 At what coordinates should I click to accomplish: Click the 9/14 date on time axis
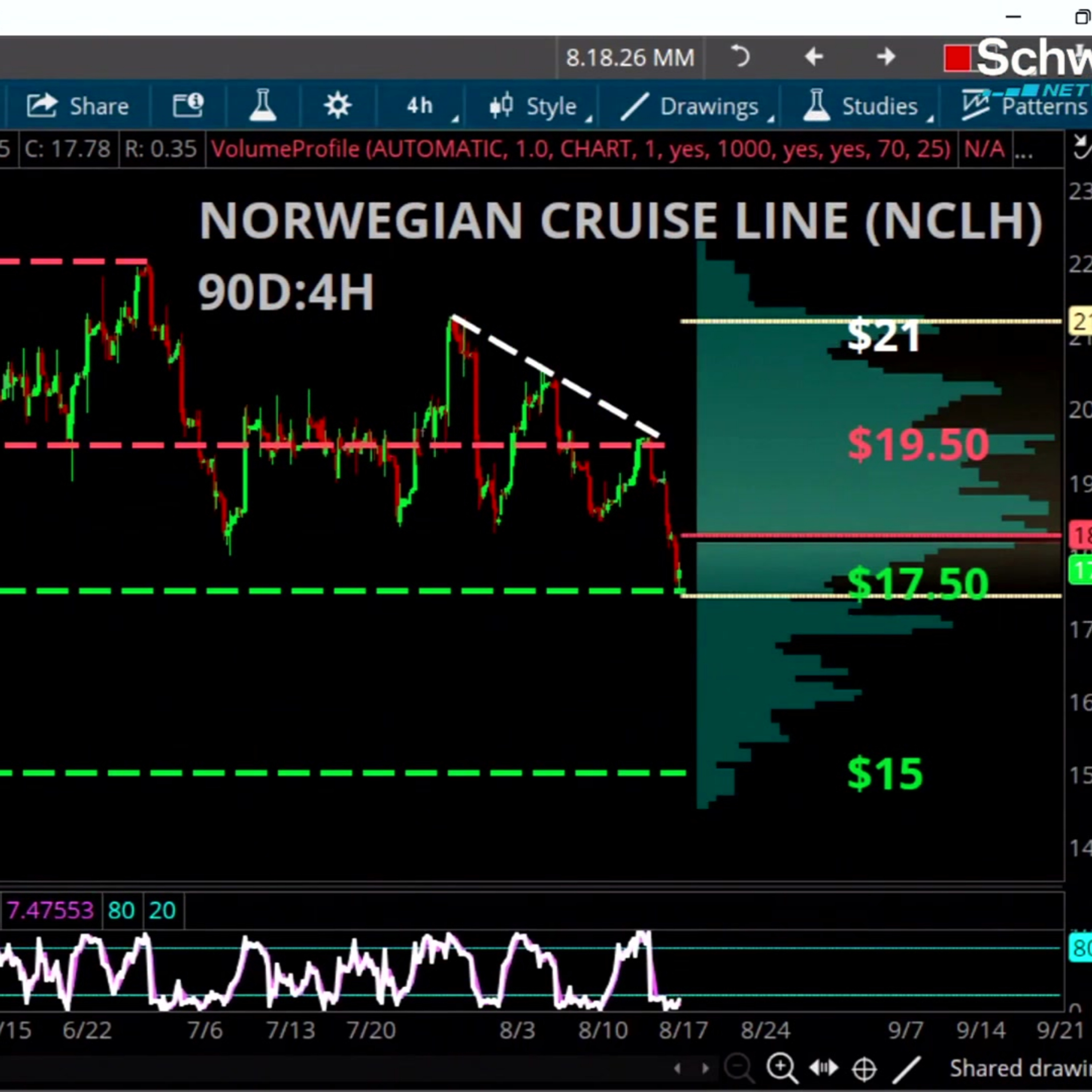tap(981, 1030)
